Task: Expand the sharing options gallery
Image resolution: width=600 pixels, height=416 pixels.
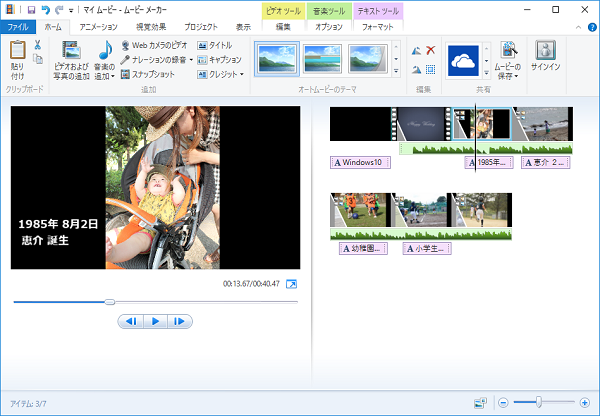Action: pos(486,72)
